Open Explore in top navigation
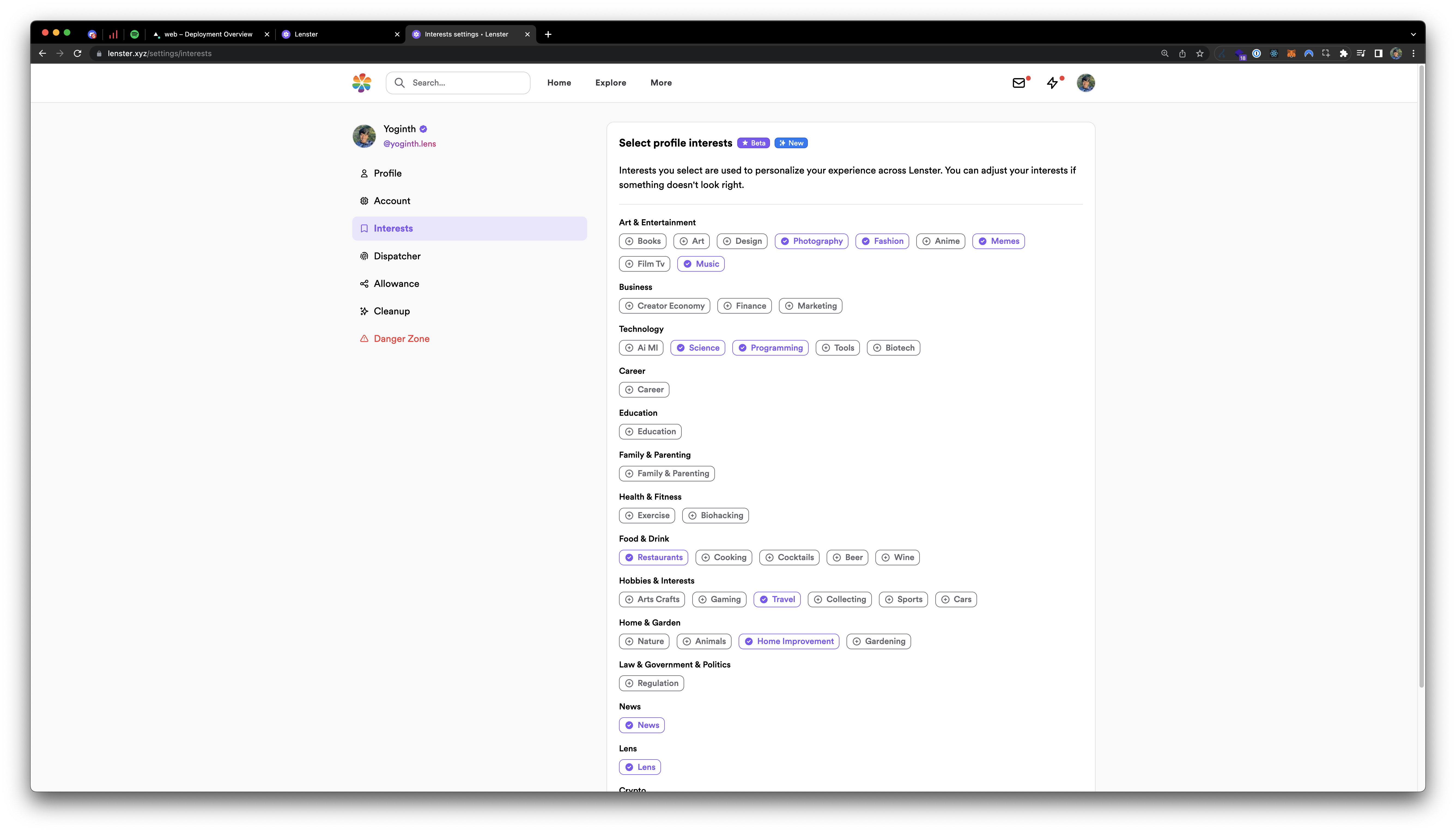Screen dimensions: 1456x832 click(610, 83)
